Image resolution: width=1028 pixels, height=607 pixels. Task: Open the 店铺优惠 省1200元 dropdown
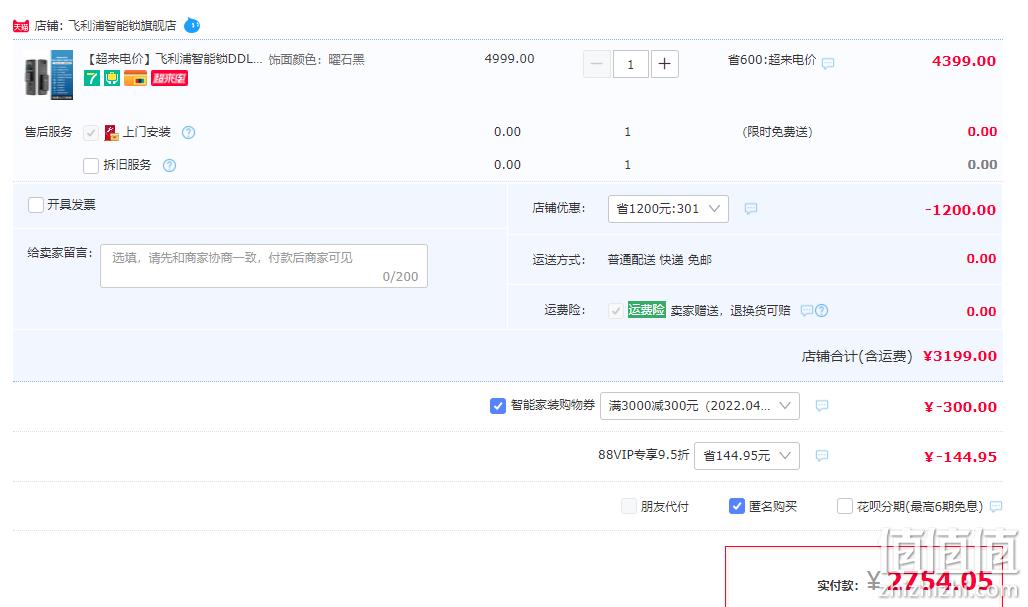(668, 208)
